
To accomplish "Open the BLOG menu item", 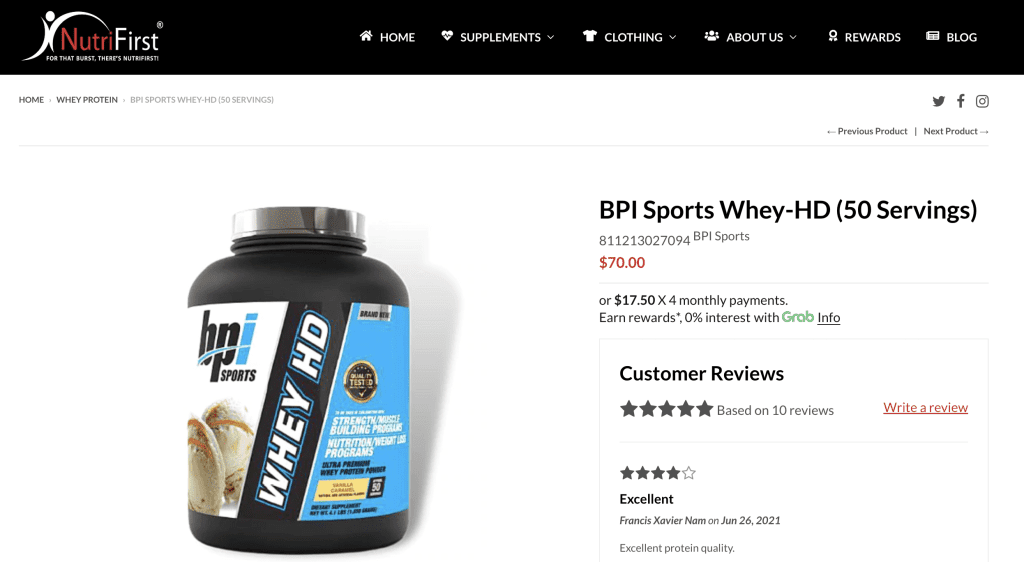I will (952, 37).
